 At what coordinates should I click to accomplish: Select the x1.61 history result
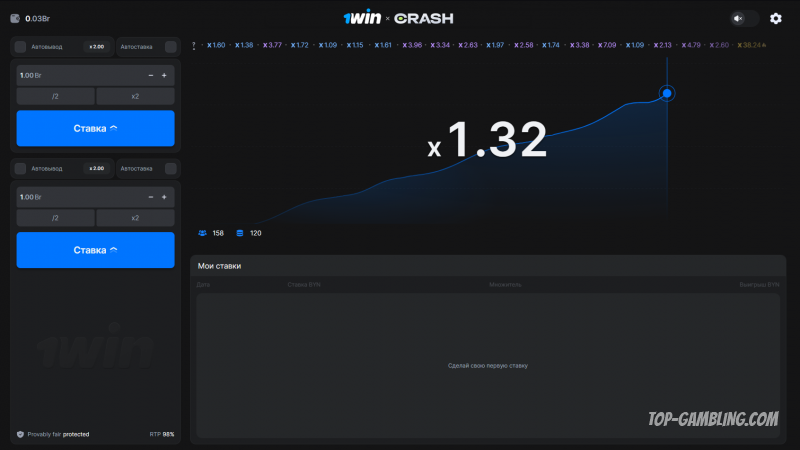coord(383,45)
